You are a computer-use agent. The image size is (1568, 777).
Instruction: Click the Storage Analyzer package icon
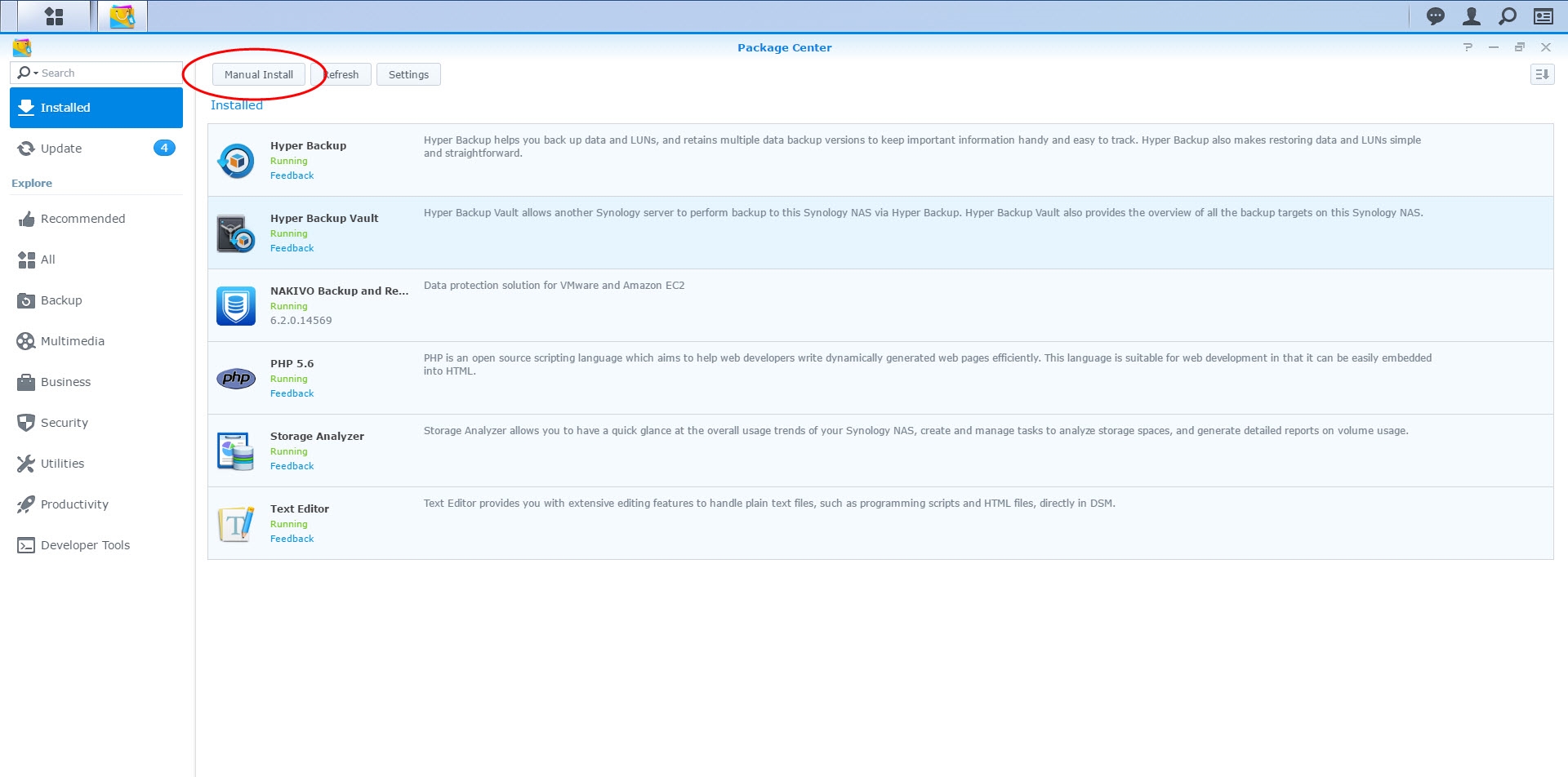click(235, 450)
